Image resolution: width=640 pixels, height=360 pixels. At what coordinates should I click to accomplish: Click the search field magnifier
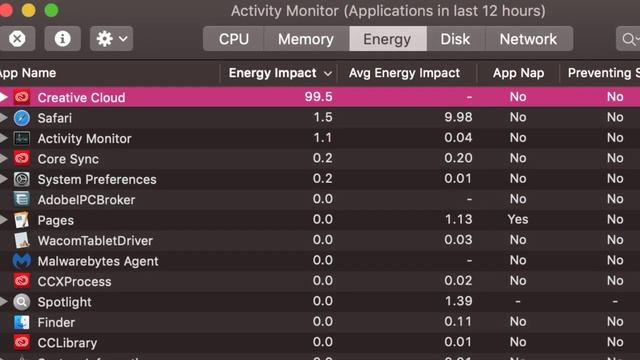628,39
